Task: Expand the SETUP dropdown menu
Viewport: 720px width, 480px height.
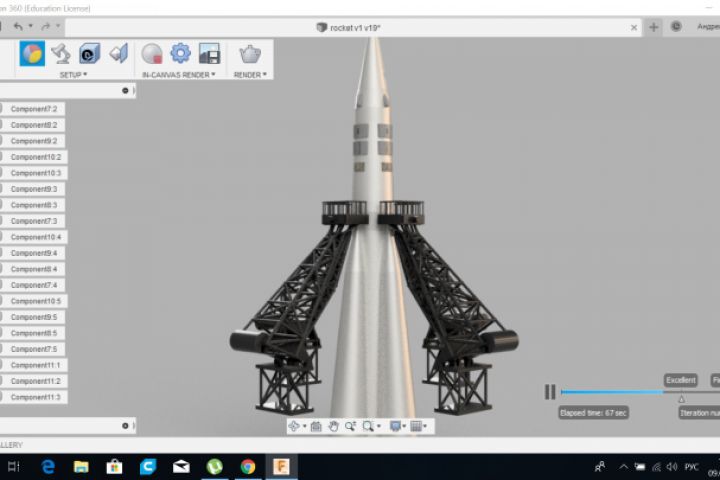Action: pyautogui.click(x=73, y=74)
